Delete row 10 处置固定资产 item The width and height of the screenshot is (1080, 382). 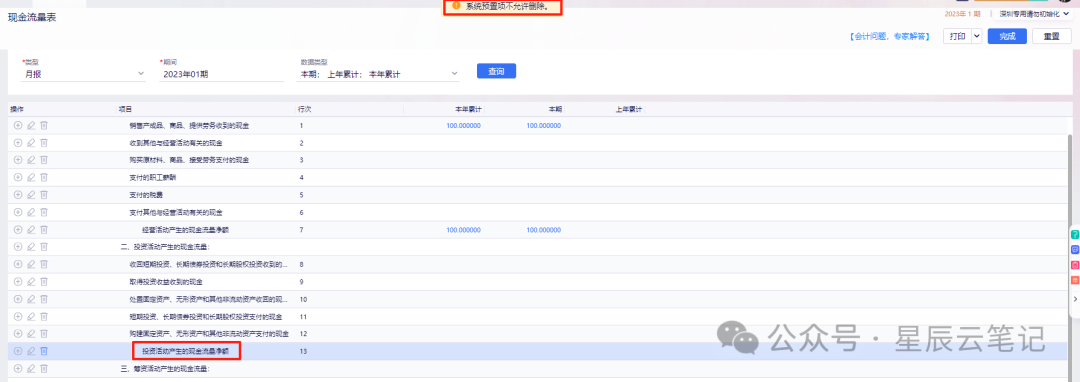[x=44, y=299]
